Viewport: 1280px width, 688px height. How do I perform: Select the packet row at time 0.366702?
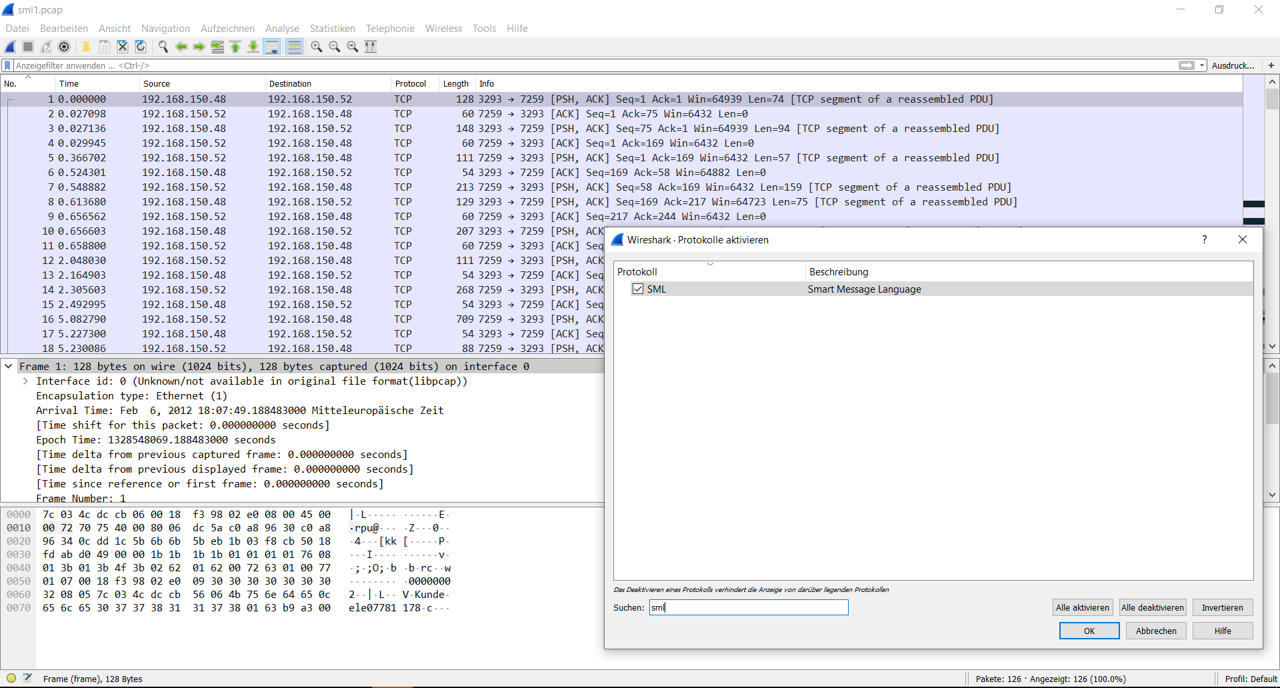click(x=621, y=157)
